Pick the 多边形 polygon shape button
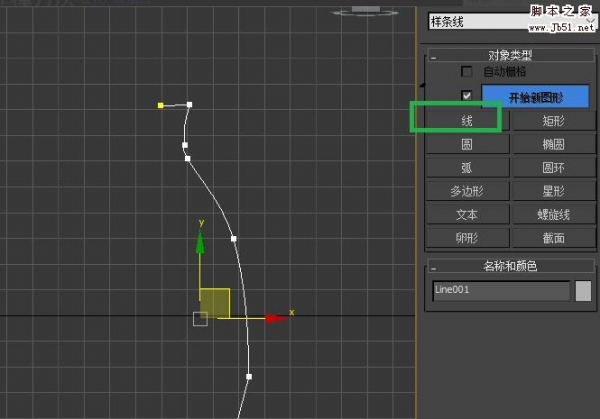Screen dimensions: 600x419 (467, 191)
